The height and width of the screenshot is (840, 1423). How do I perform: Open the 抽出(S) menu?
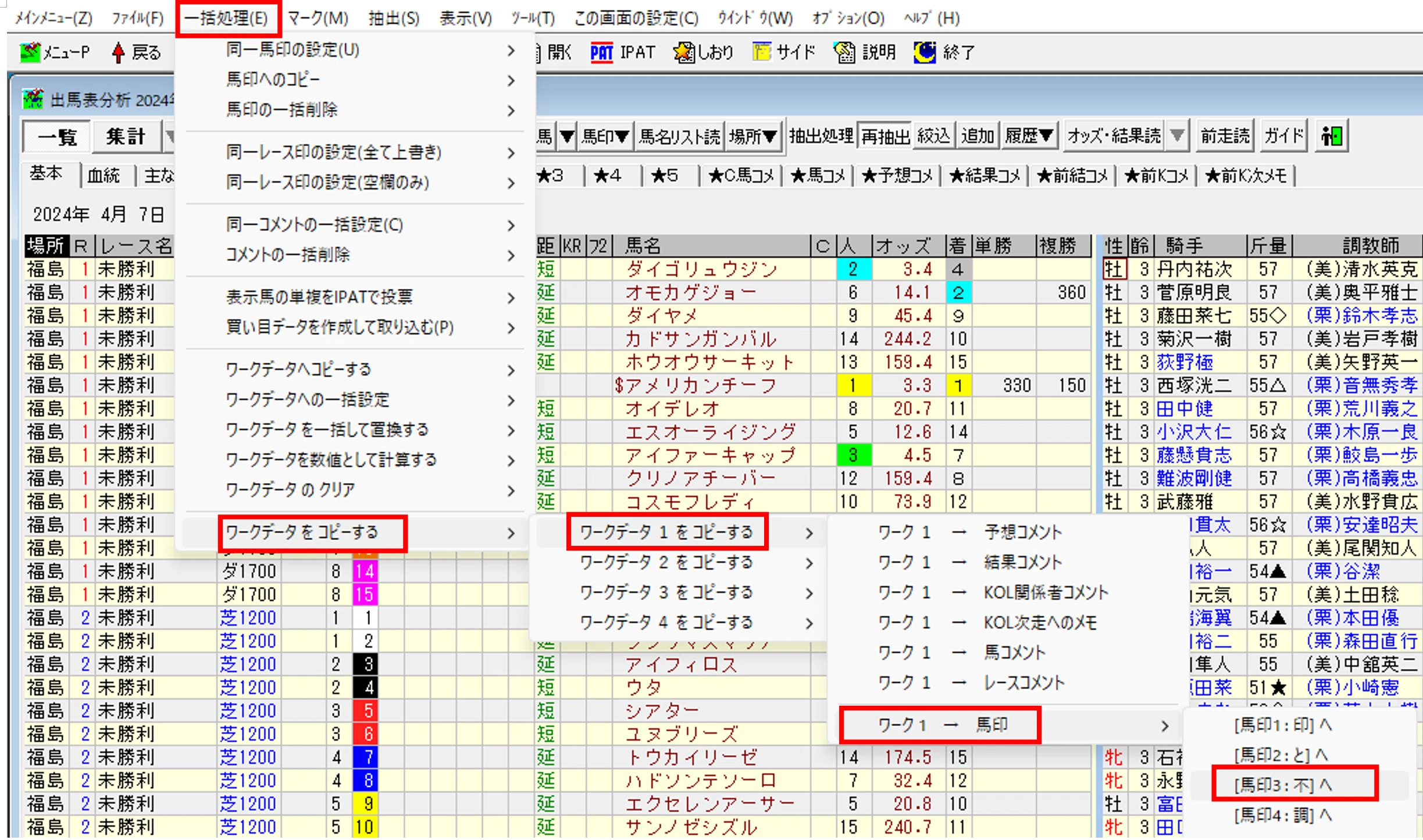[x=394, y=18]
